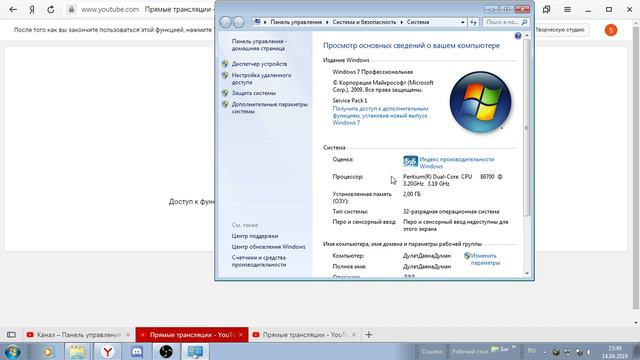640x360 pixels.
Task: Click the orange YouTube account avatar
Action: coord(611,30)
